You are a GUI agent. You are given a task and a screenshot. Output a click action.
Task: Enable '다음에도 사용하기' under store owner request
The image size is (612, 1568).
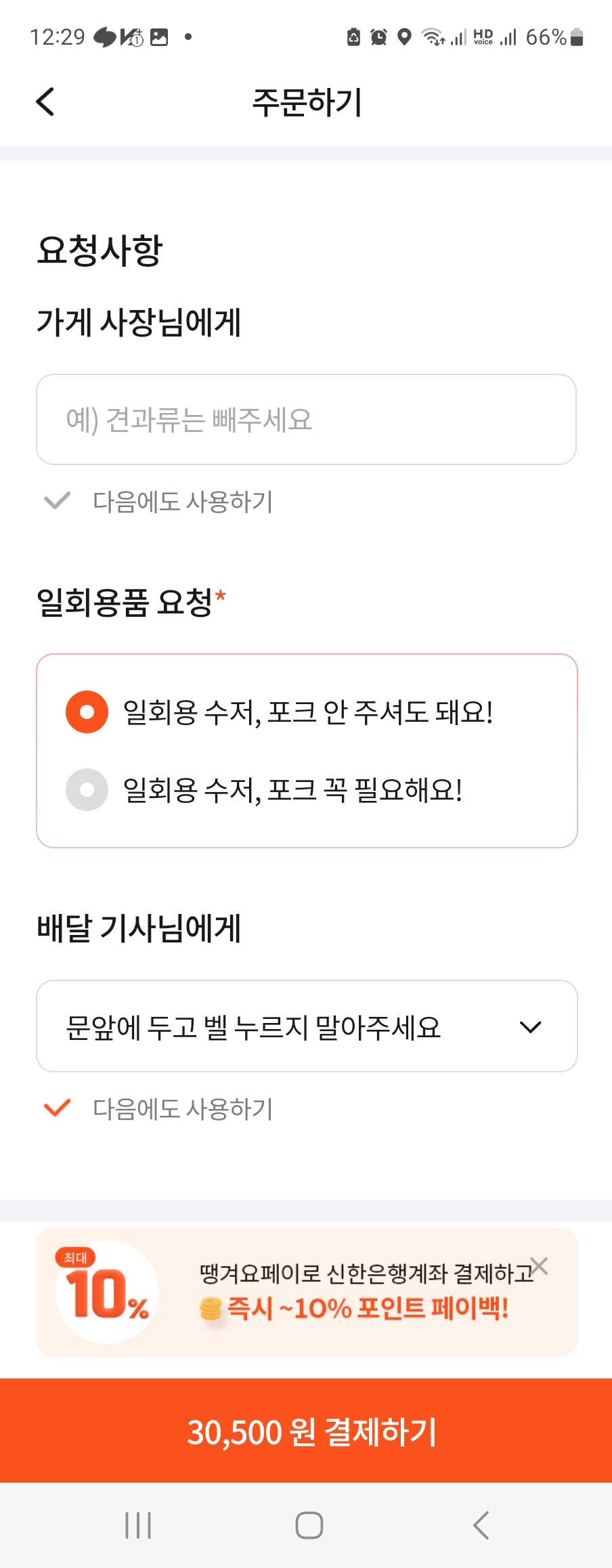tap(58, 501)
